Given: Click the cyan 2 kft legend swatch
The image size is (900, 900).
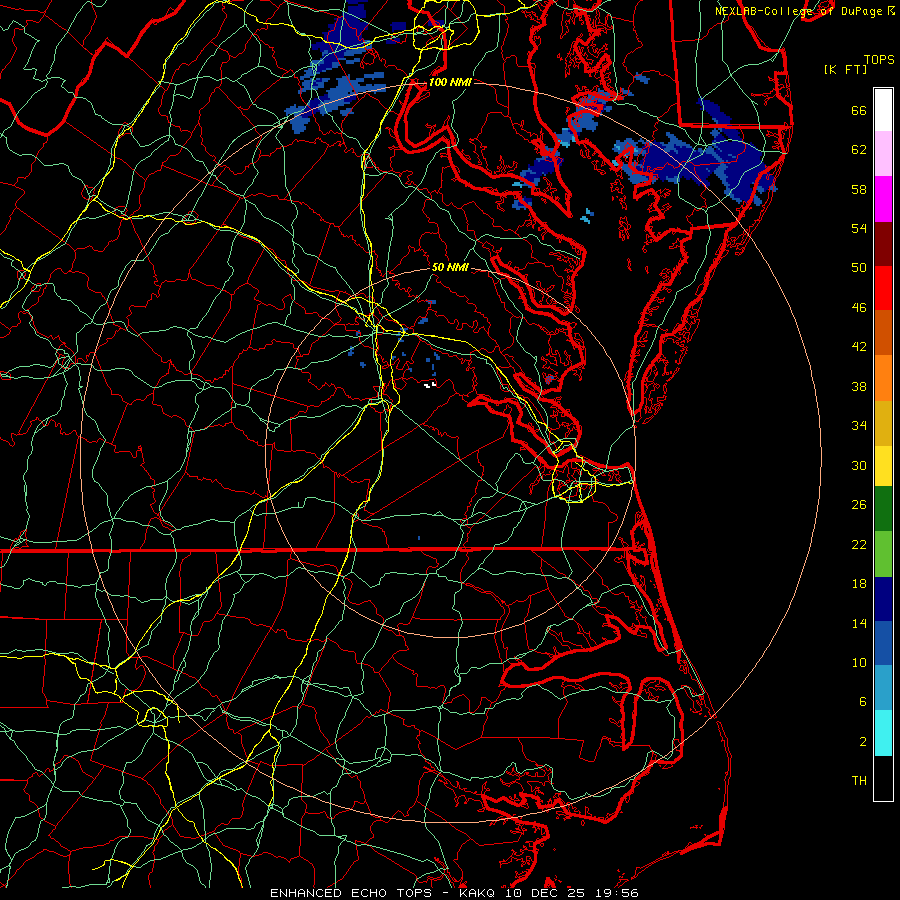Looking at the screenshot, I should tap(883, 733).
